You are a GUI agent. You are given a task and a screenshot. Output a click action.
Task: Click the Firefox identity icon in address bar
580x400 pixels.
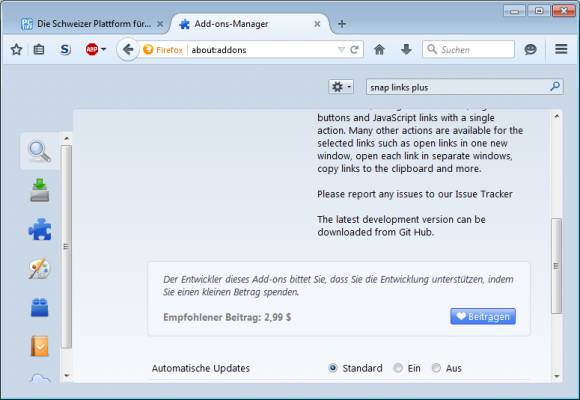click(x=148, y=49)
